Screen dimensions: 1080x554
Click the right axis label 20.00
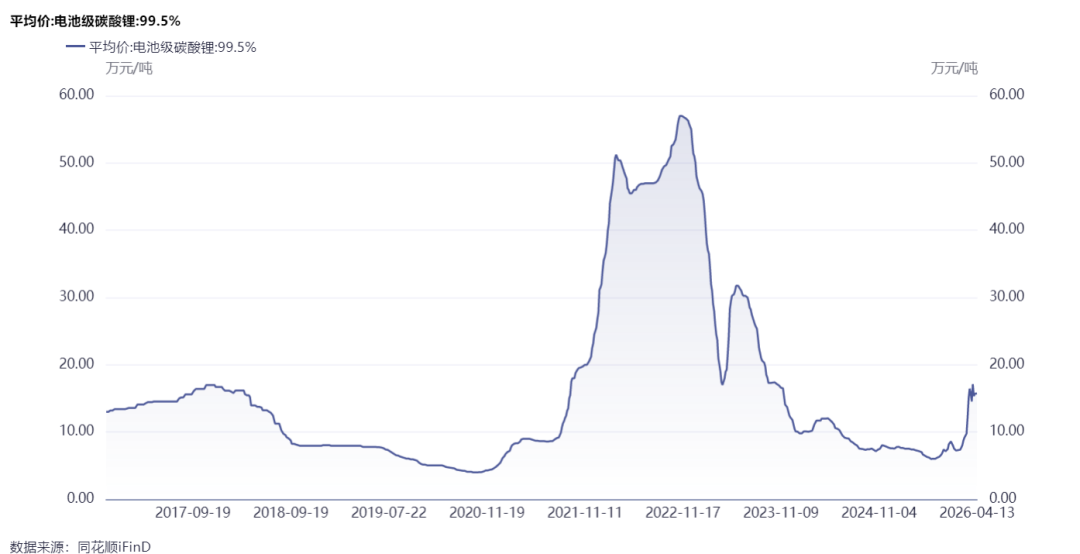click(1007, 364)
